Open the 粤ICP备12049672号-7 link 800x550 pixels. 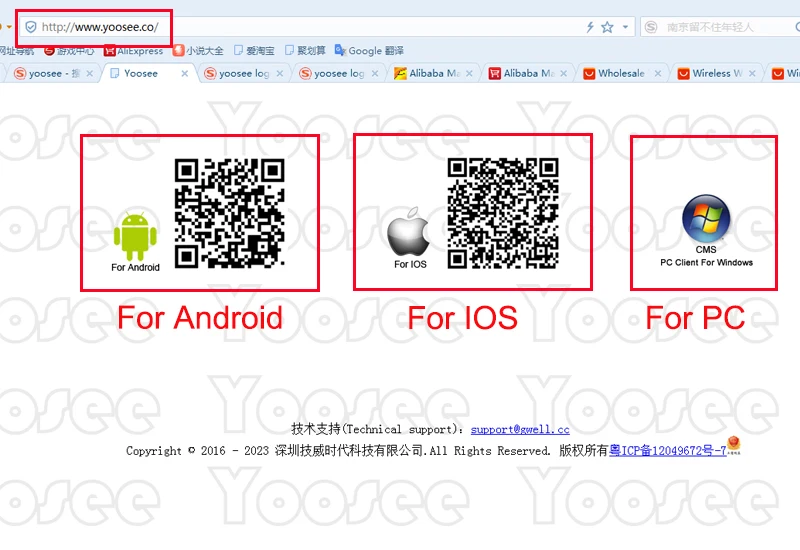(x=668, y=451)
